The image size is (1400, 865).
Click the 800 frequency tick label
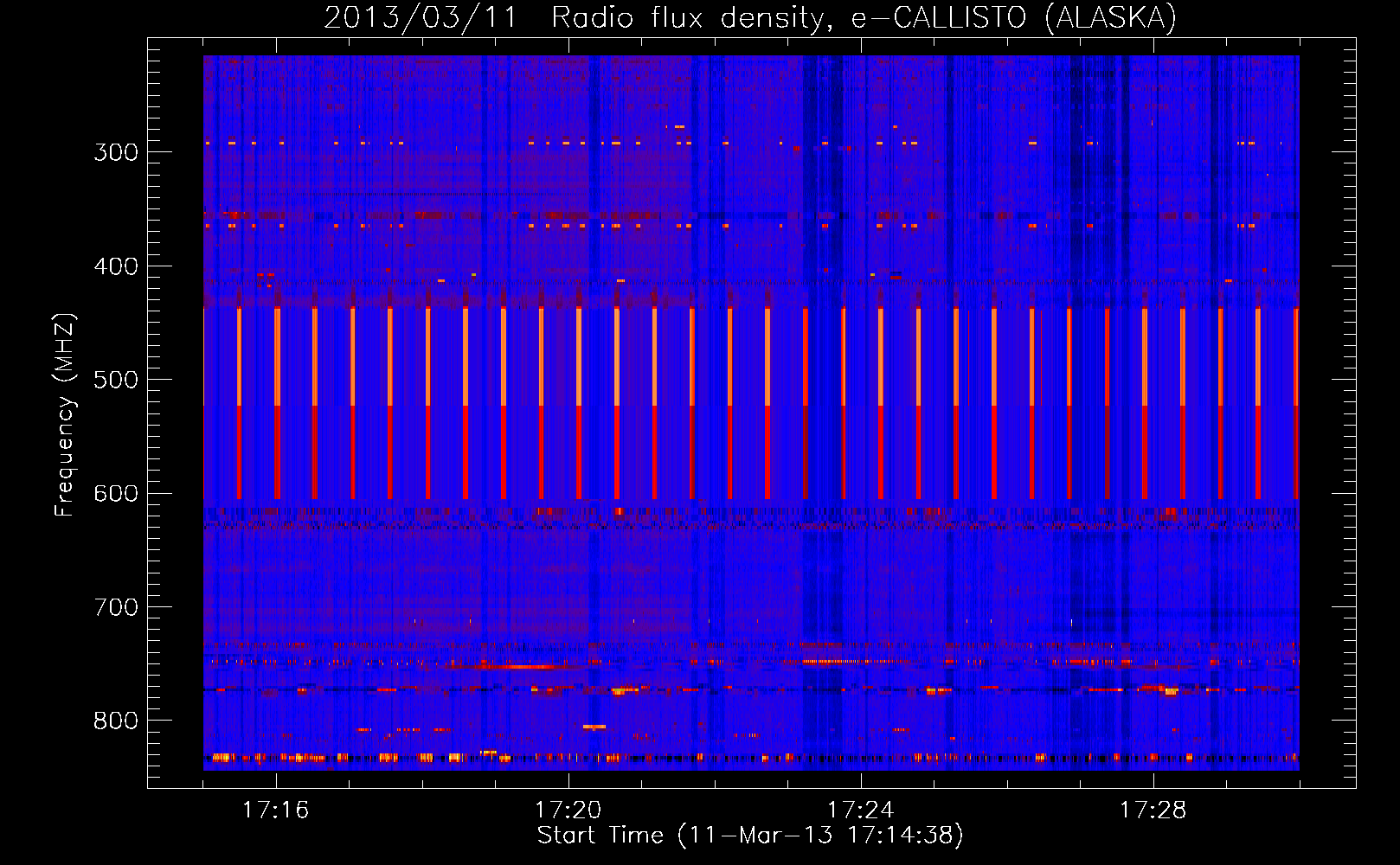(116, 721)
